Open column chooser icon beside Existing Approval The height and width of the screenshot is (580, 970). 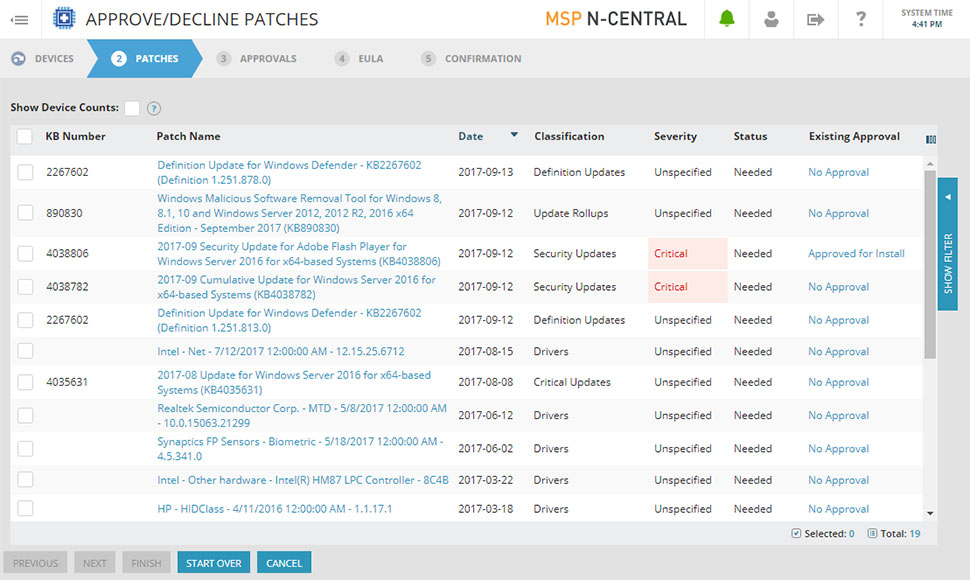point(930,139)
